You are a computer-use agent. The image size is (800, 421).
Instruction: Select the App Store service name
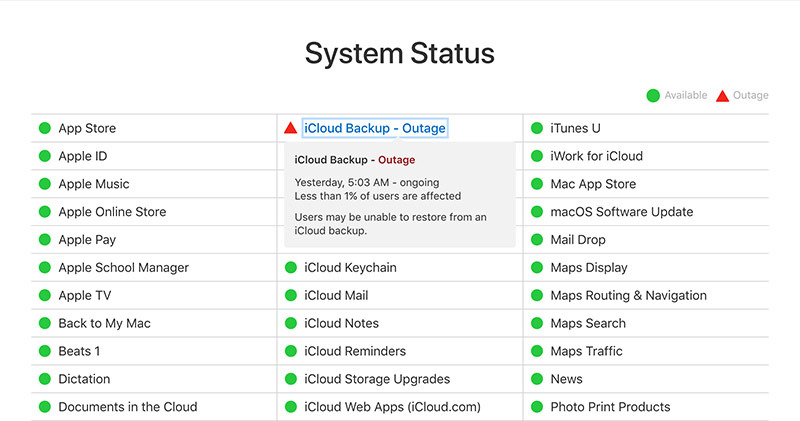(x=87, y=128)
